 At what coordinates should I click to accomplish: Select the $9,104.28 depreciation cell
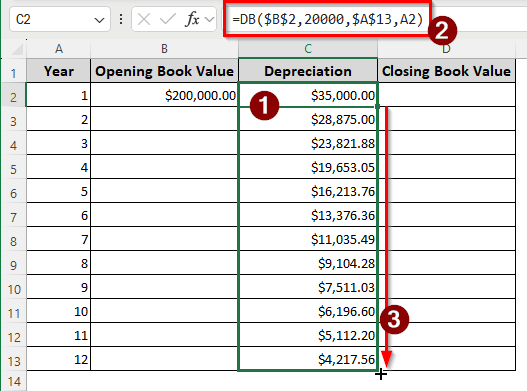(308, 263)
